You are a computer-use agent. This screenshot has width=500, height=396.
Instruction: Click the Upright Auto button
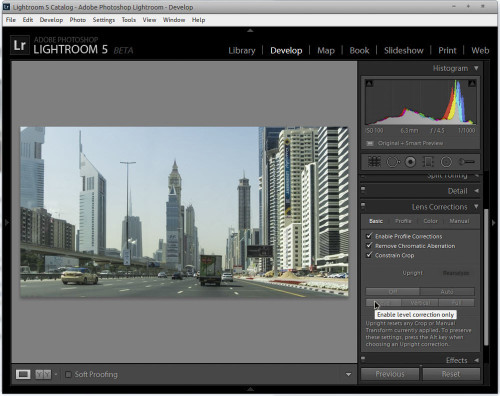click(447, 292)
